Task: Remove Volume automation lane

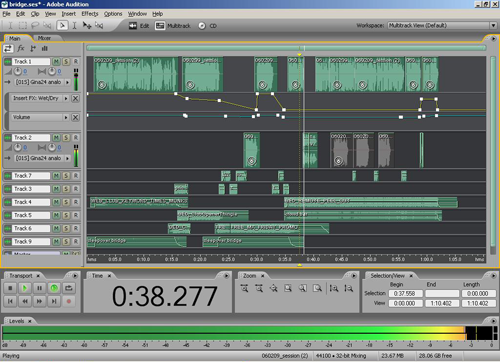Action: click(x=76, y=117)
